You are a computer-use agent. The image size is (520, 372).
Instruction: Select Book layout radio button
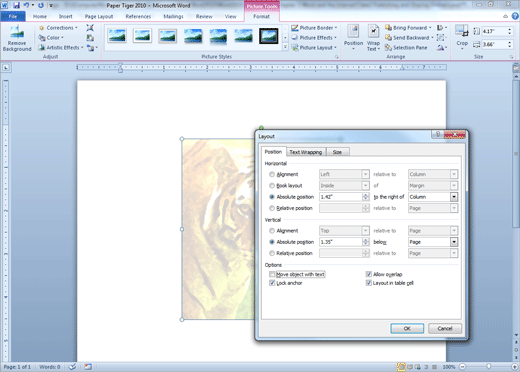pos(272,186)
